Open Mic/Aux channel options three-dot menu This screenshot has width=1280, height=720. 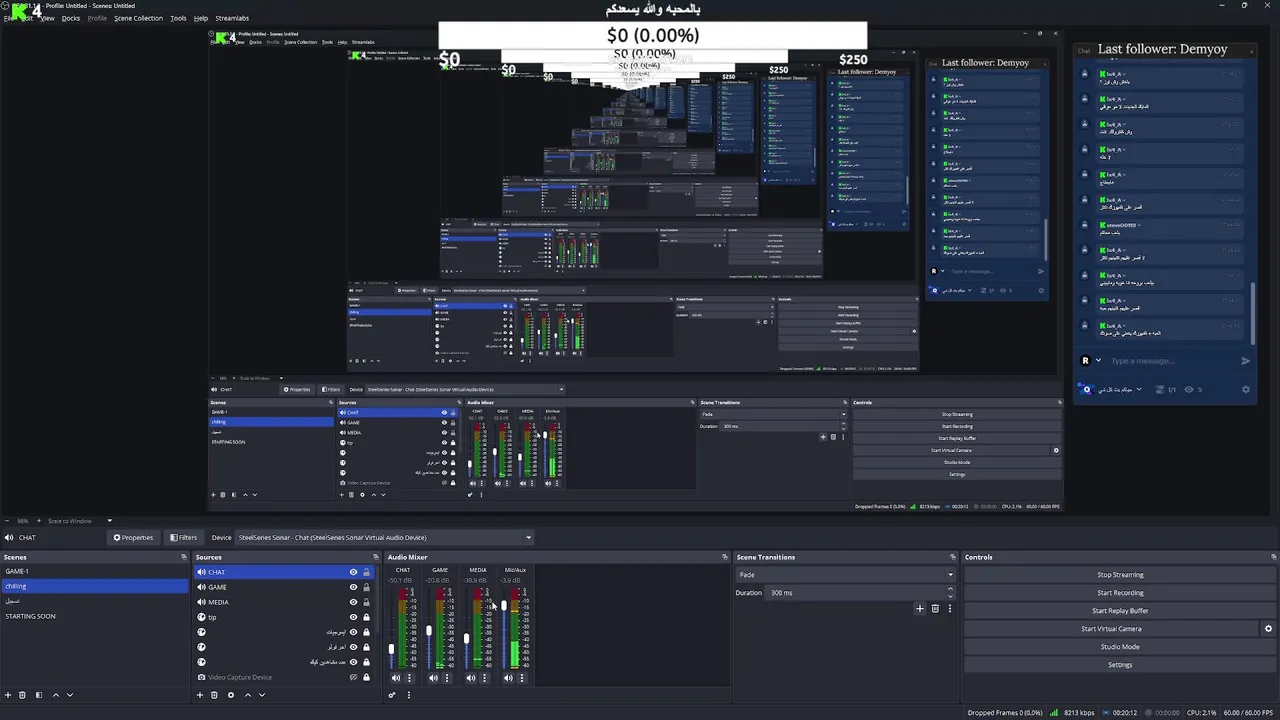tap(522, 678)
